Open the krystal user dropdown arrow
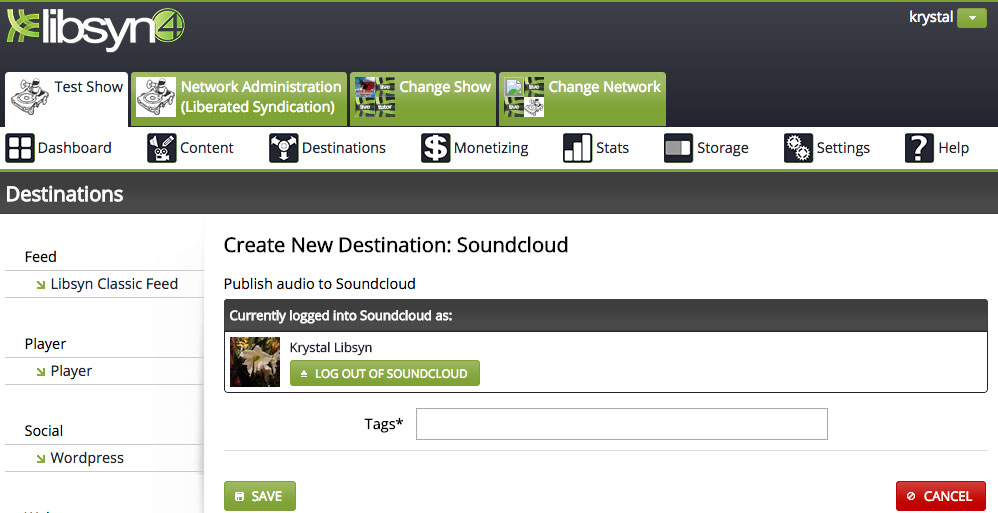Image resolution: width=998 pixels, height=513 pixels. [x=972, y=18]
